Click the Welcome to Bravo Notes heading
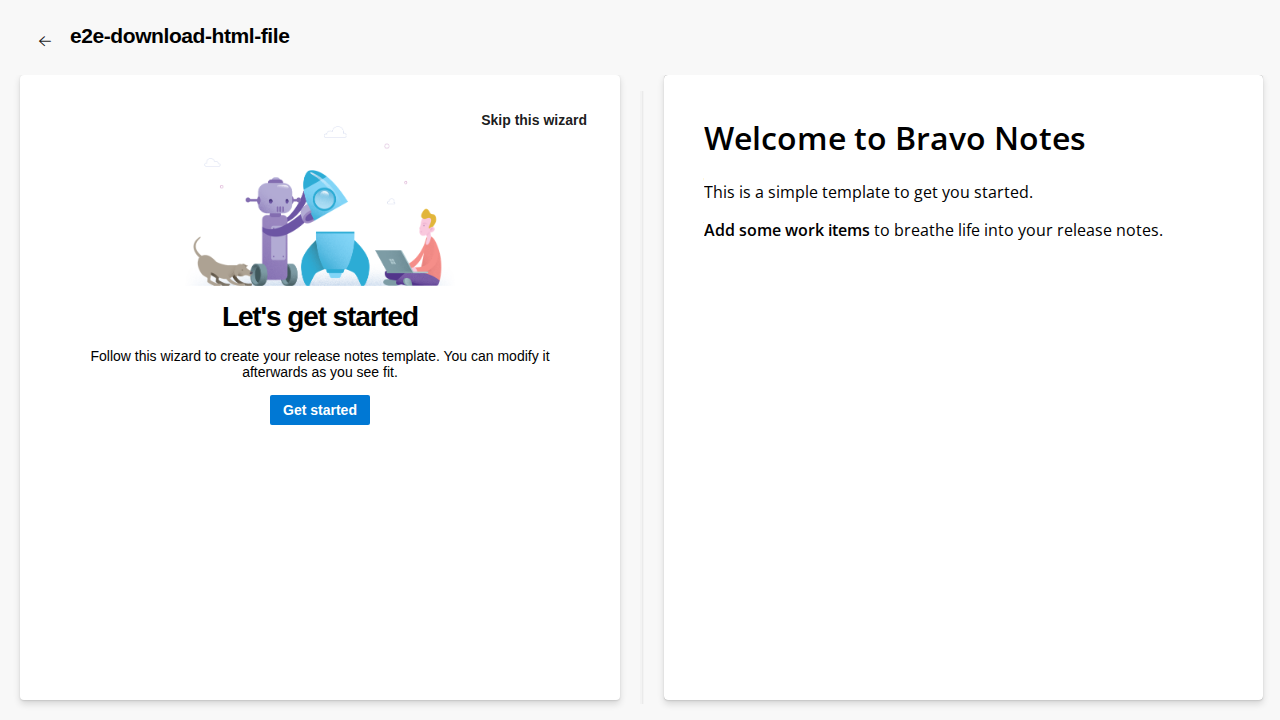Image resolution: width=1280 pixels, height=720 pixels. pyautogui.click(x=894, y=139)
